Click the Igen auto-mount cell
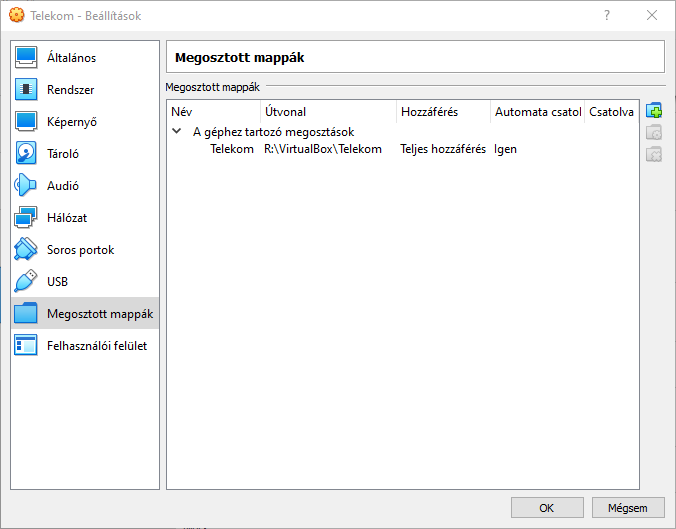Screen dimensions: 676x529 (x=505, y=149)
